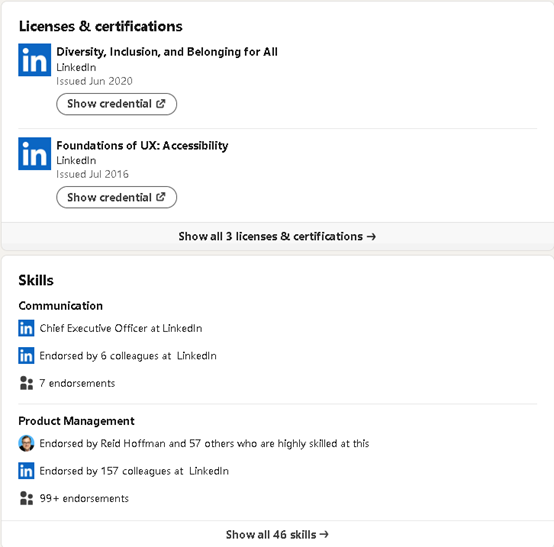Click Endorsed by Reid Hoffman and 57 others

point(204,443)
